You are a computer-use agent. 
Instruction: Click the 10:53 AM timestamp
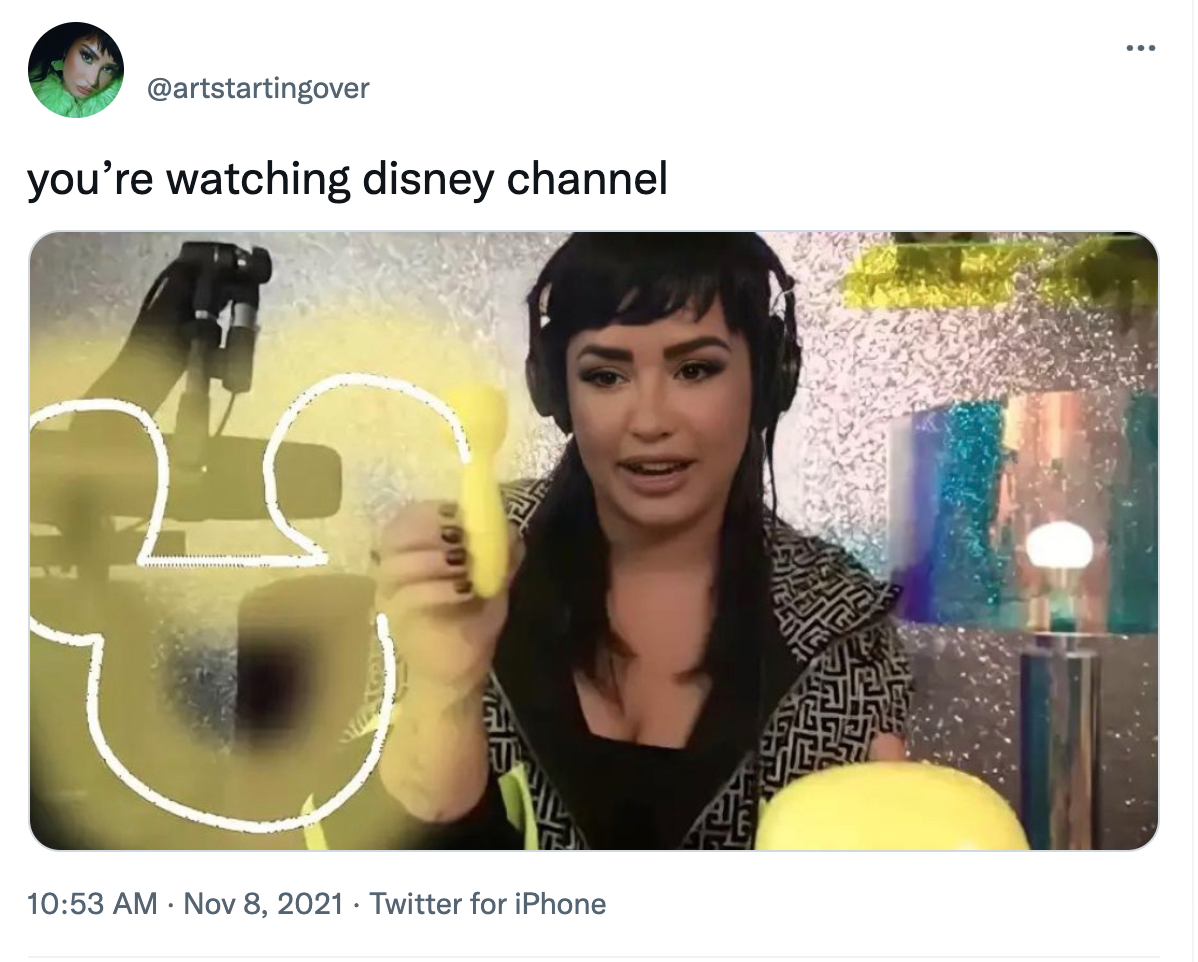(92, 905)
